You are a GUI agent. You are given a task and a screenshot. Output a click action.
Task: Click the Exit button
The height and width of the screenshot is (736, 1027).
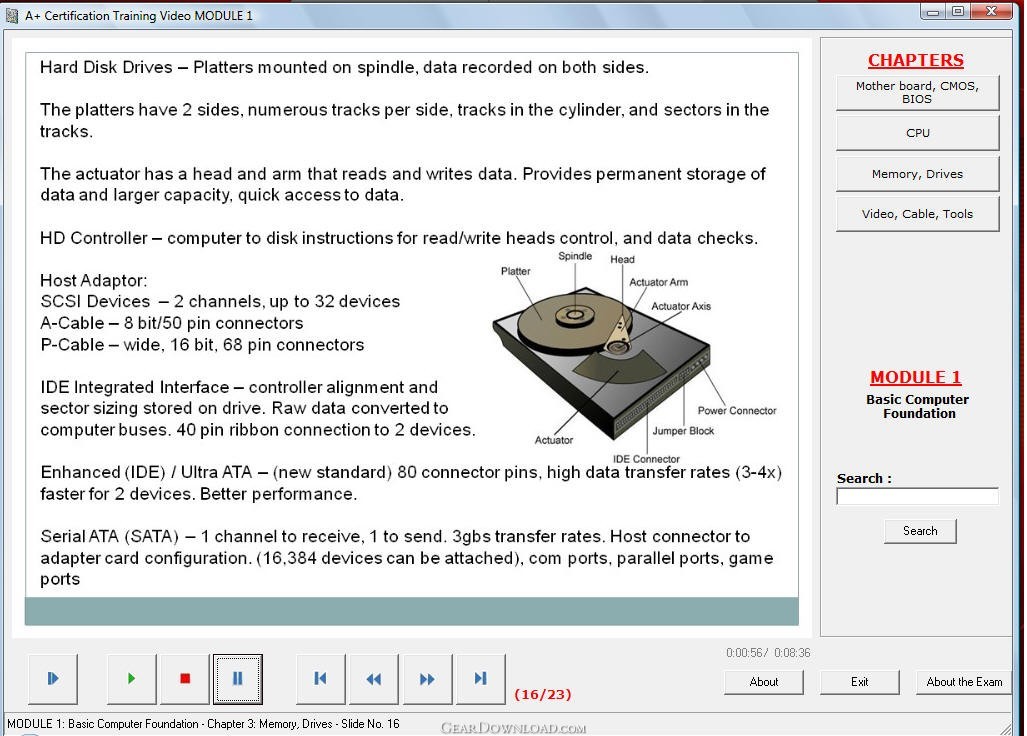860,682
